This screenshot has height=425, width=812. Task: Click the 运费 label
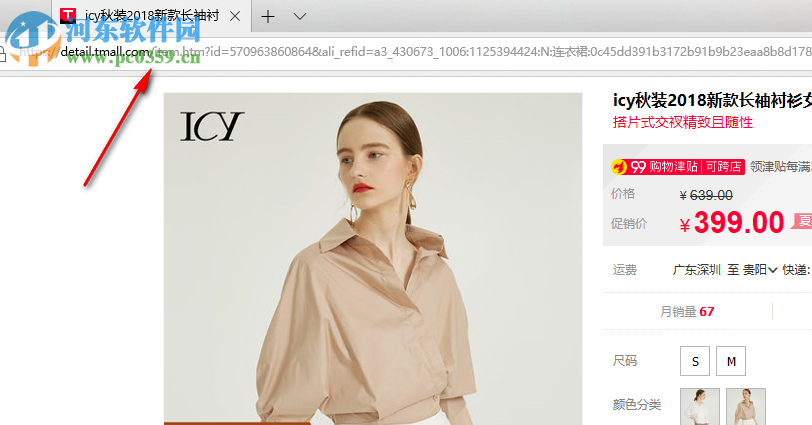pyautogui.click(x=625, y=270)
